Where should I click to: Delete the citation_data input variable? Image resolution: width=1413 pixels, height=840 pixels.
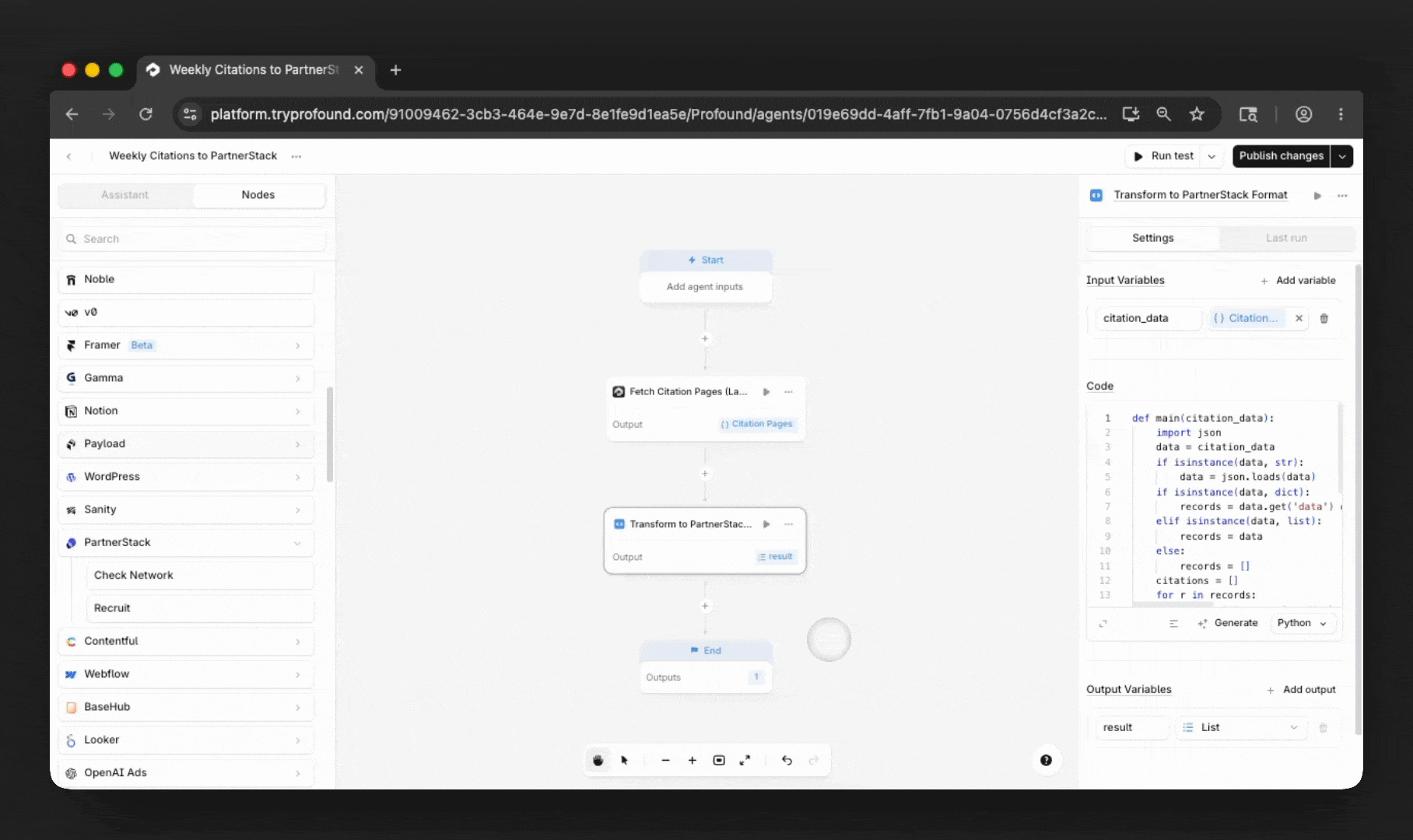click(x=1324, y=318)
